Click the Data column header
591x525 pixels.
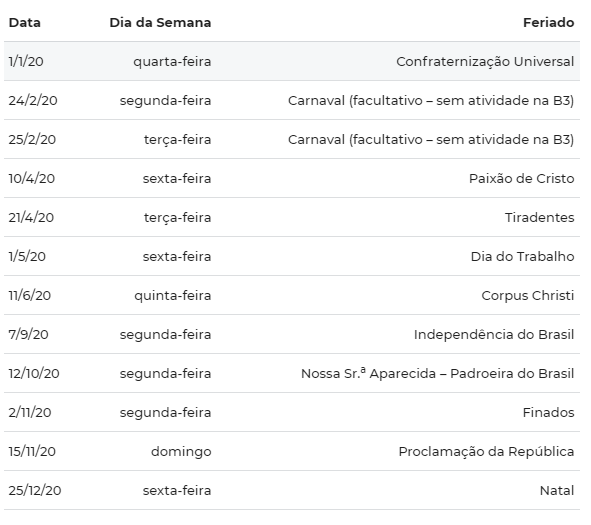click(x=24, y=23)
